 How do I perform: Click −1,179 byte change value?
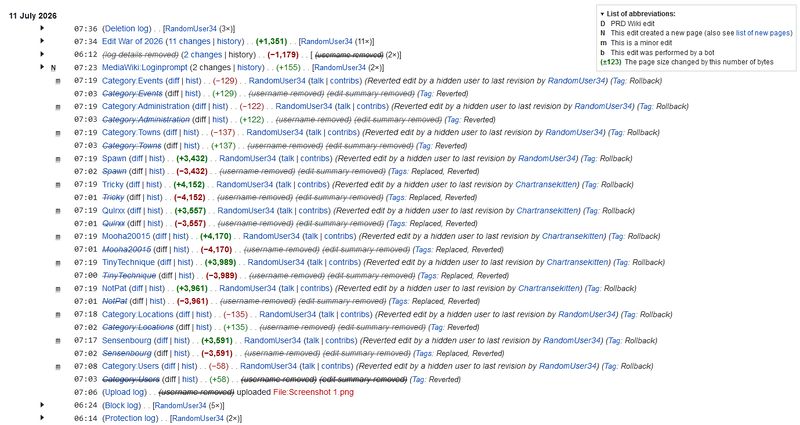pos(283,55)
